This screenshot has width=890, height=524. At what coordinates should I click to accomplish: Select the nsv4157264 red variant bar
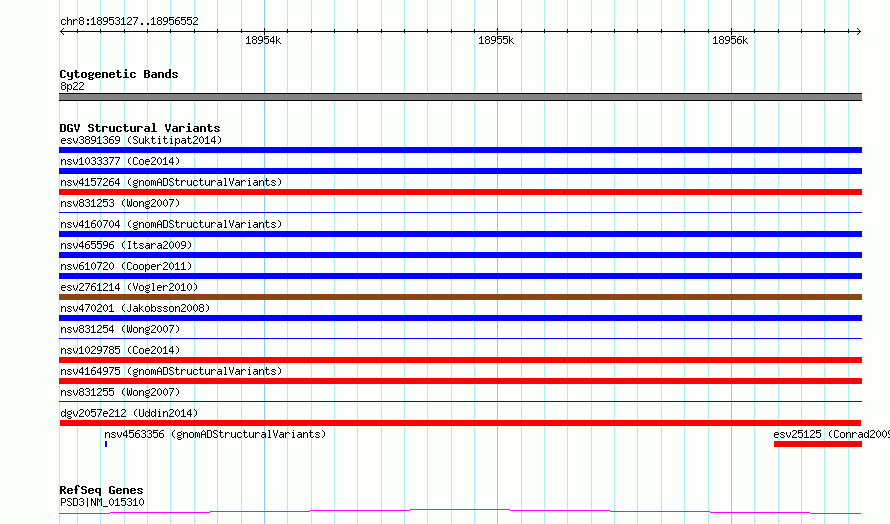point(460,192)
